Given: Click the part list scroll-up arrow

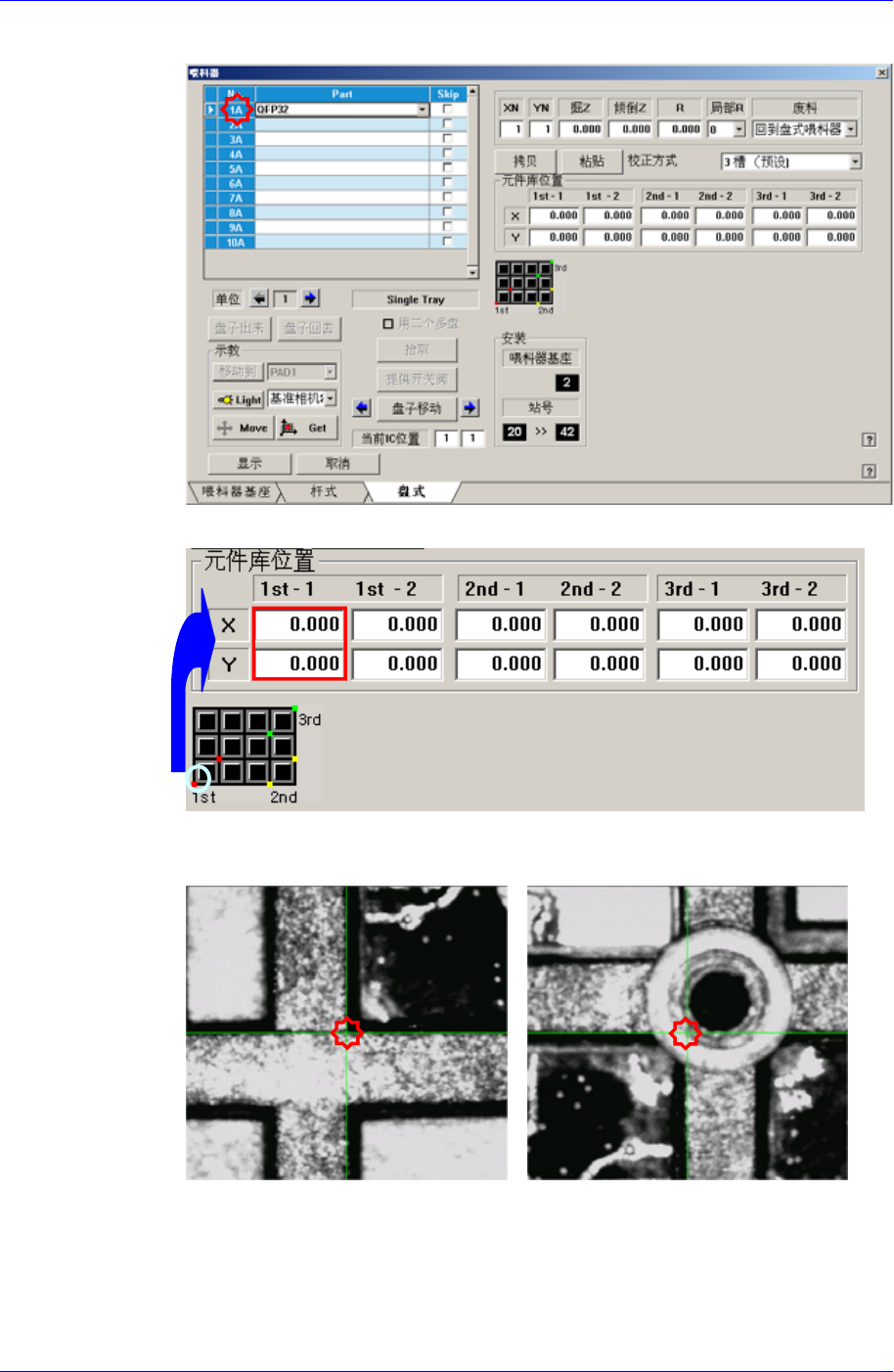Looking at the screenshot, I should (x=473, y=92).
